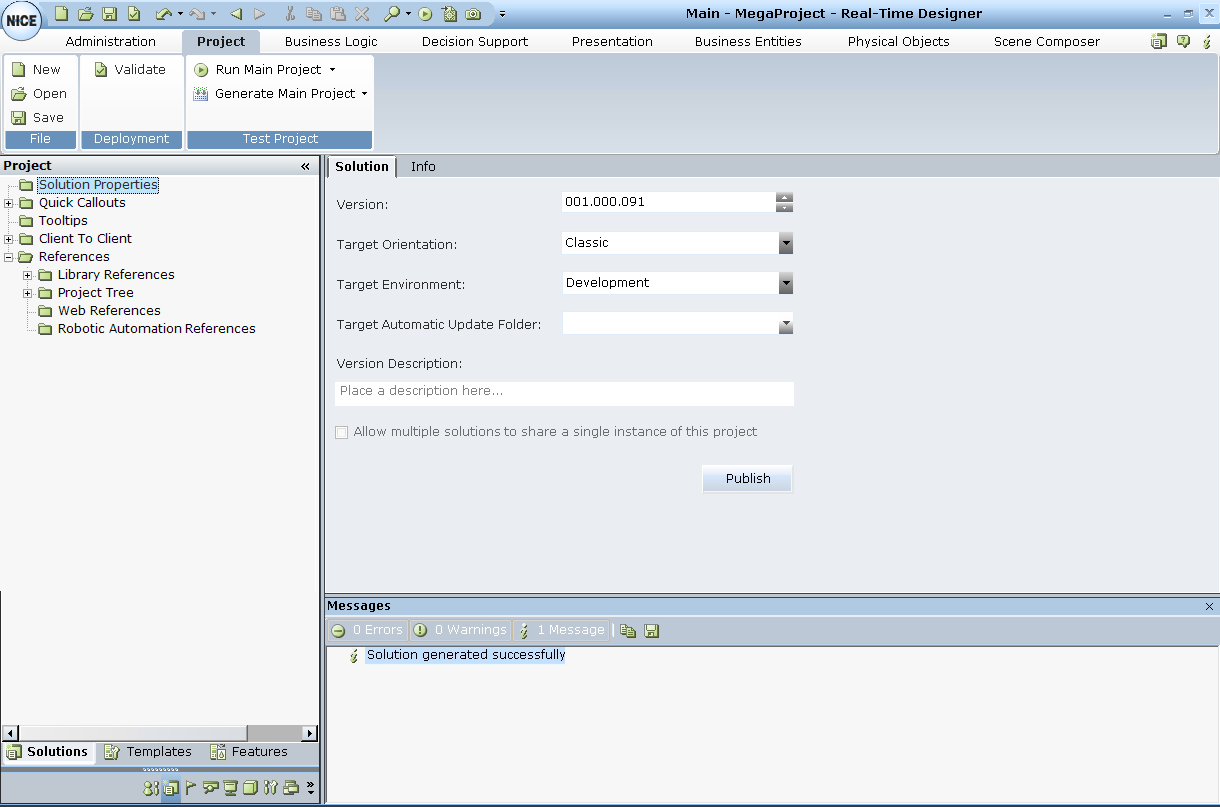Image resolution: width=1220 pixels, height=807 pixels.
Task: Click the green play icon in quick toolbar
Action: coord(425,14)
